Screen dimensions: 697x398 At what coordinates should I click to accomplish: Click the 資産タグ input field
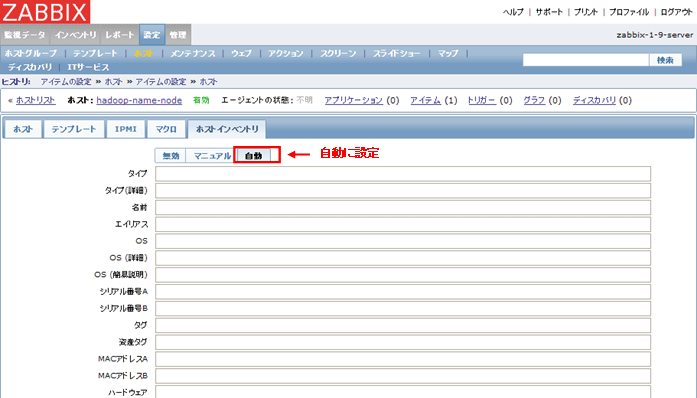pyautogui.click(x=403, y=342)
